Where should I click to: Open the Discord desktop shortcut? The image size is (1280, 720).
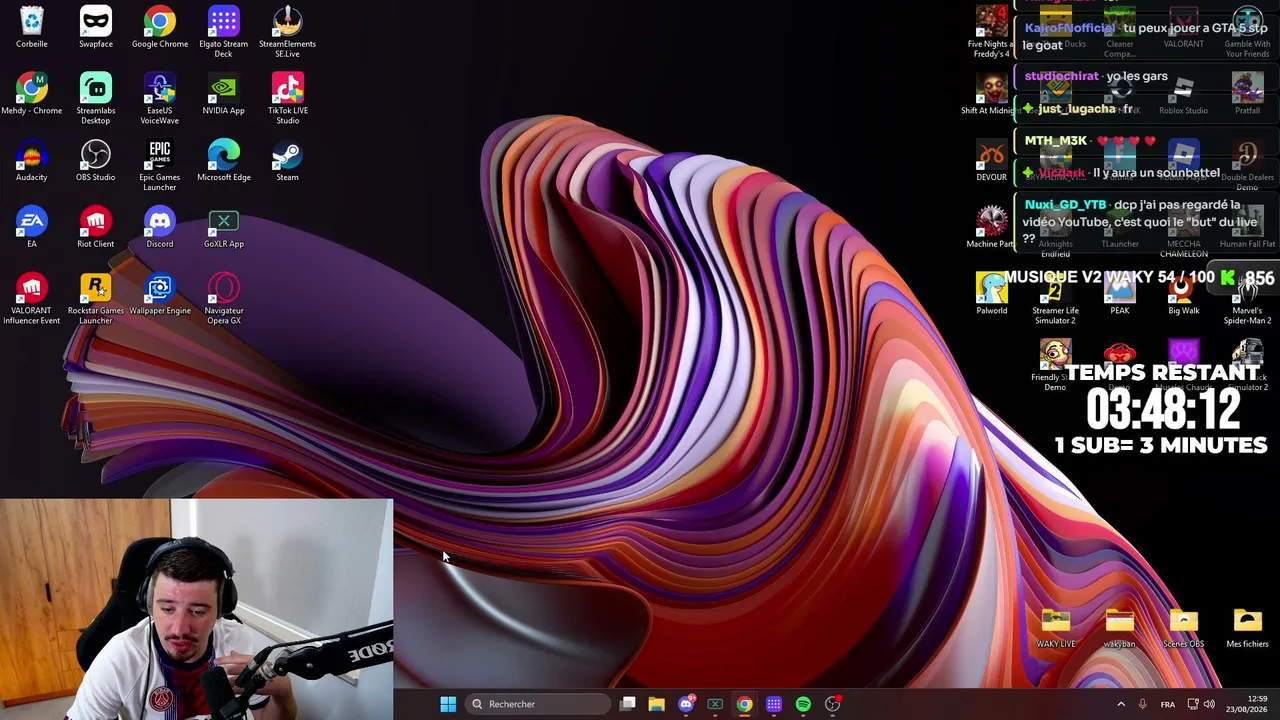(x=160, y=228)
